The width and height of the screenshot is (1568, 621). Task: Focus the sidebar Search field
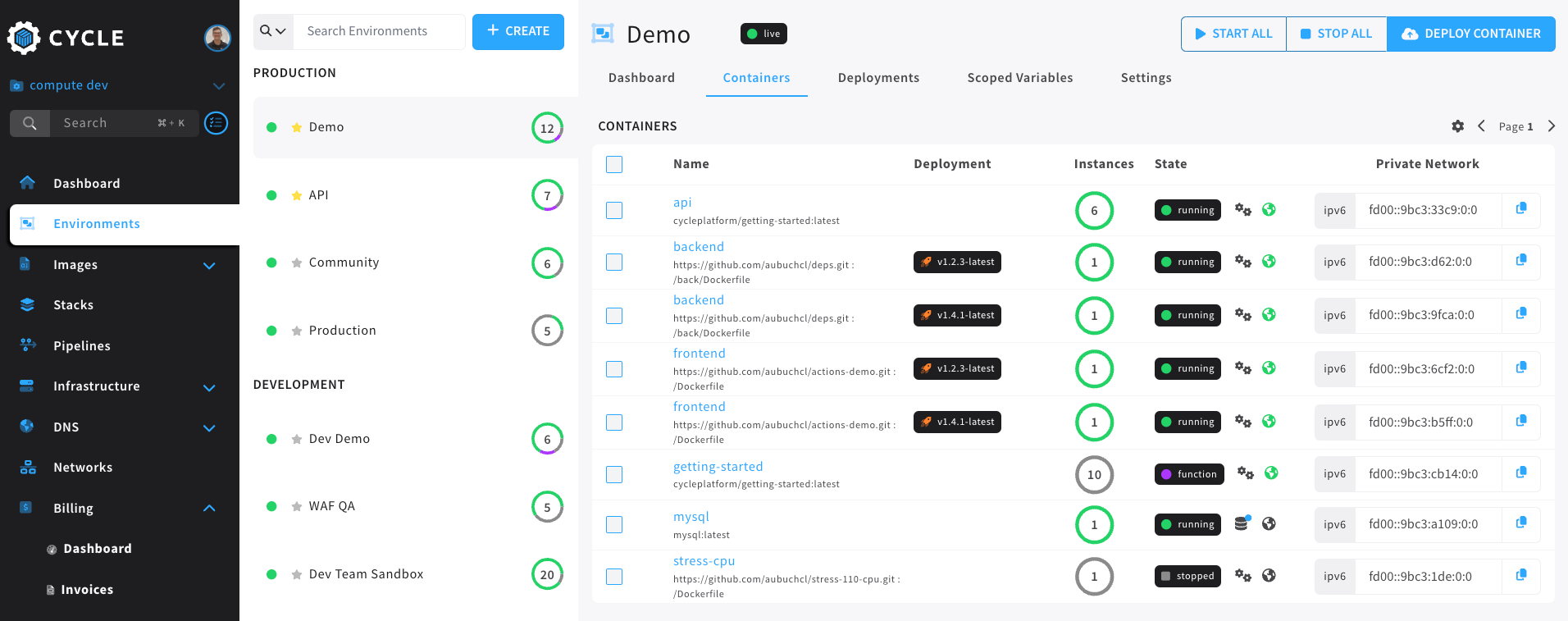[x=124, y=123]
